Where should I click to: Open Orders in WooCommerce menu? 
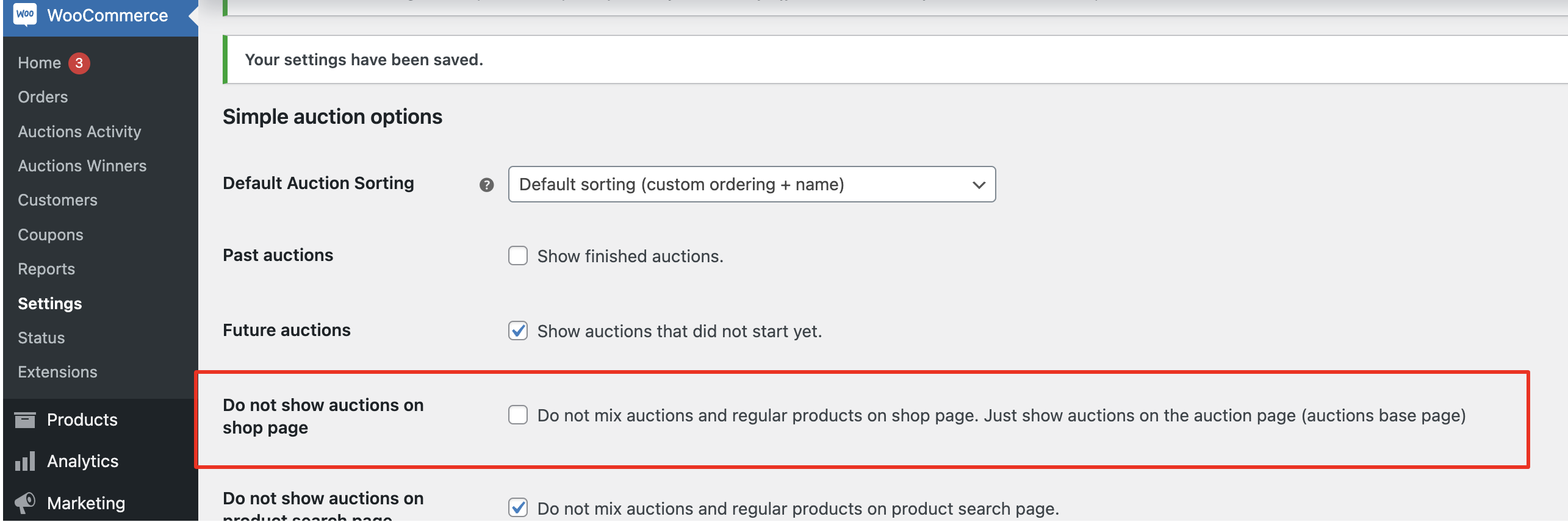click(43, 97)
